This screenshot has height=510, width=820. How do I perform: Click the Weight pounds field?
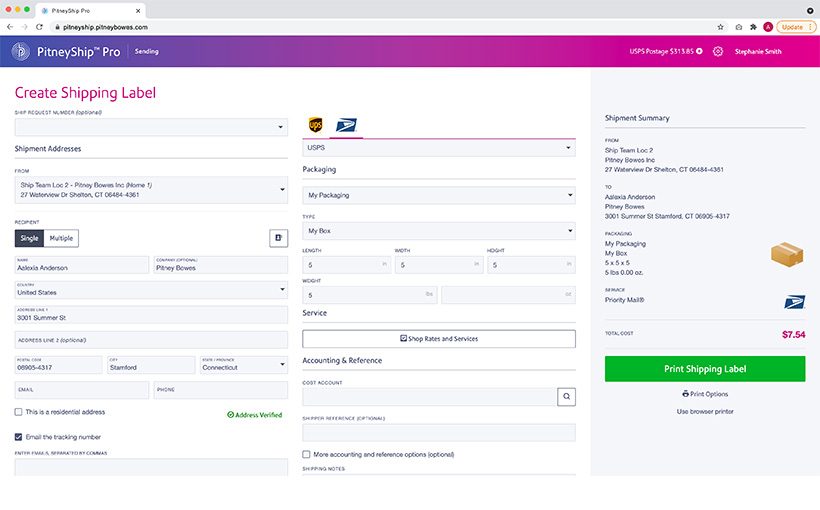click(370, 295)
